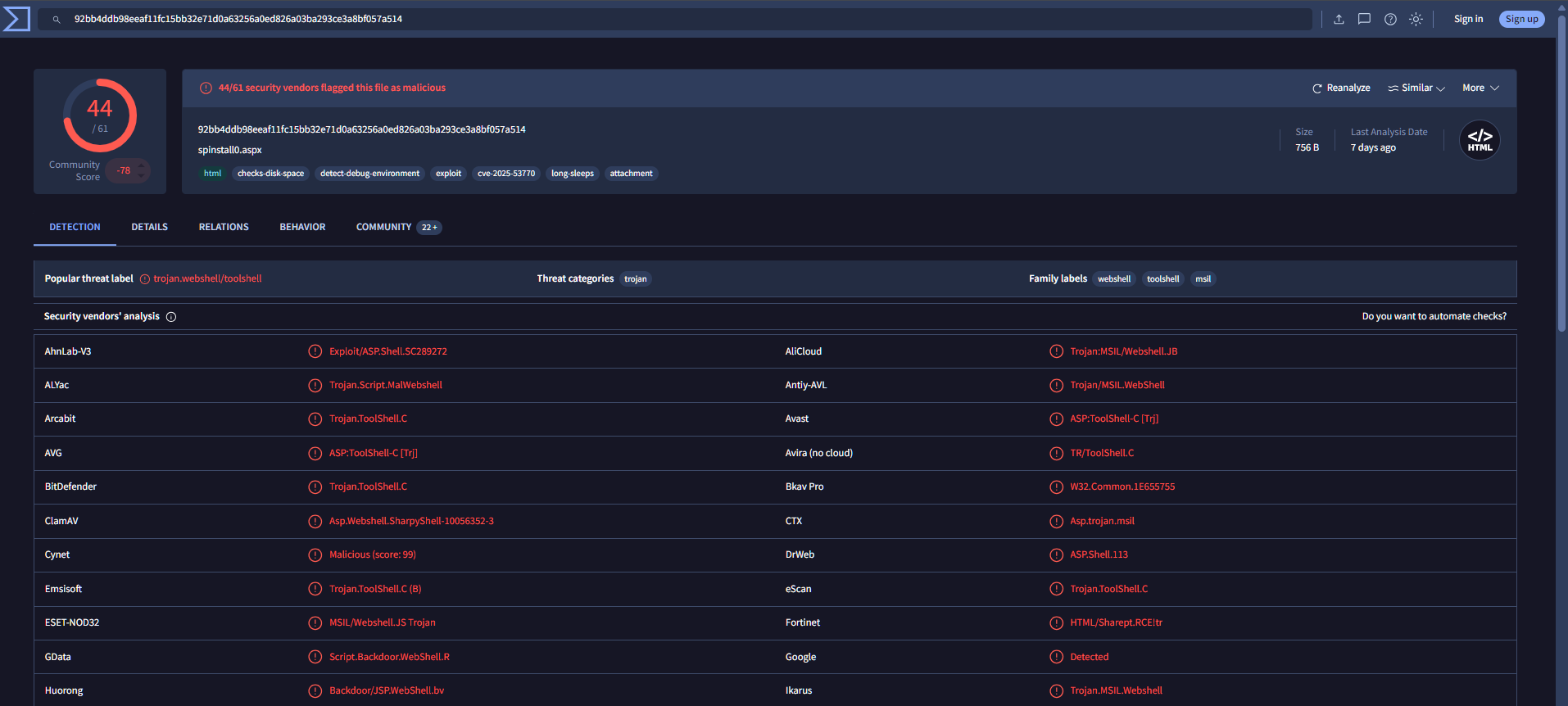
Task: Click the trojan threat category chip
Action: pyautogui.click(x=635, y=279)
